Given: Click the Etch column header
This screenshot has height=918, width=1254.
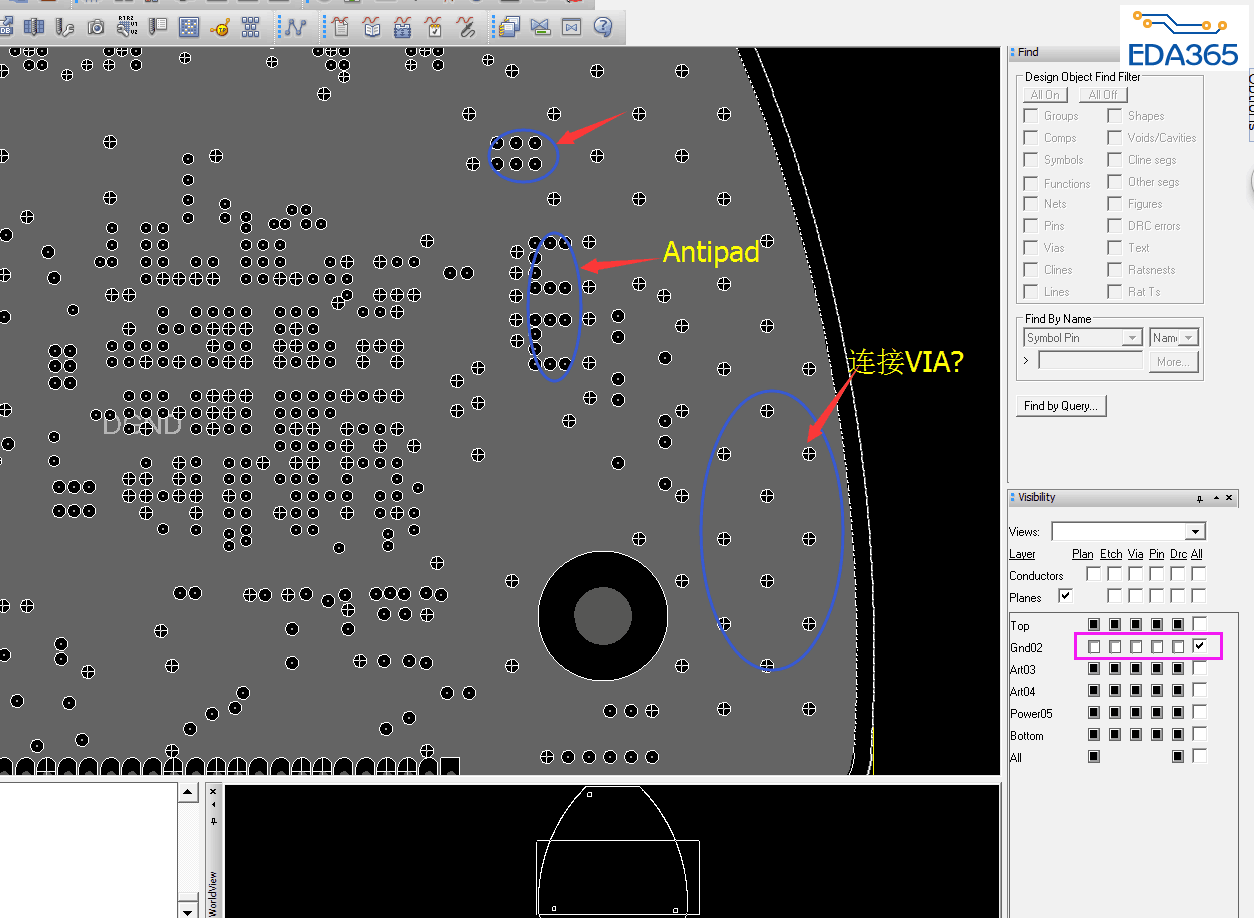Looking at the screenshot, I should (1111, 554).
